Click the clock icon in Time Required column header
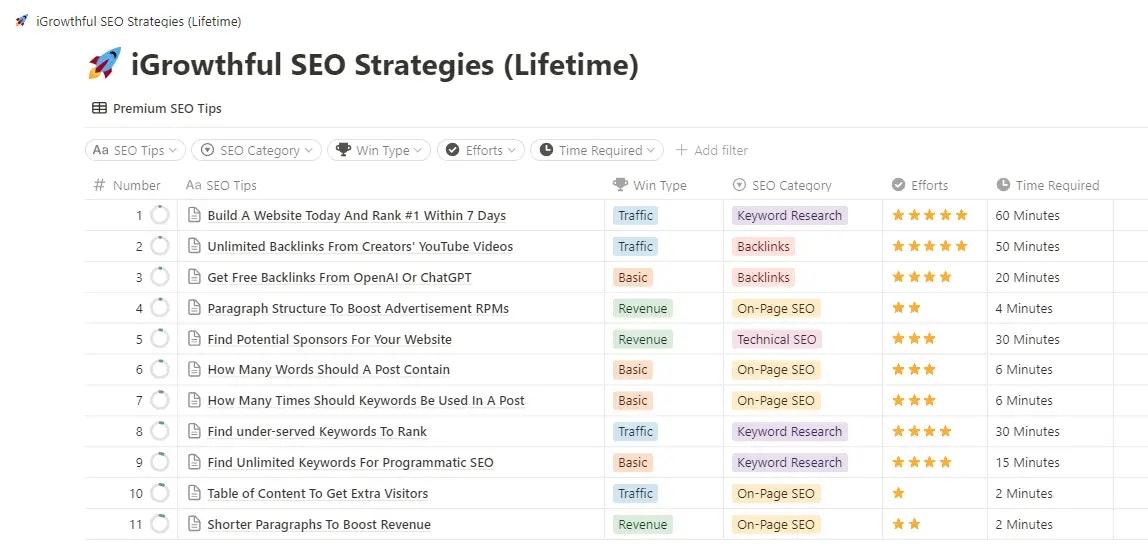1148x554 pixels. (x=1003, y=185)
